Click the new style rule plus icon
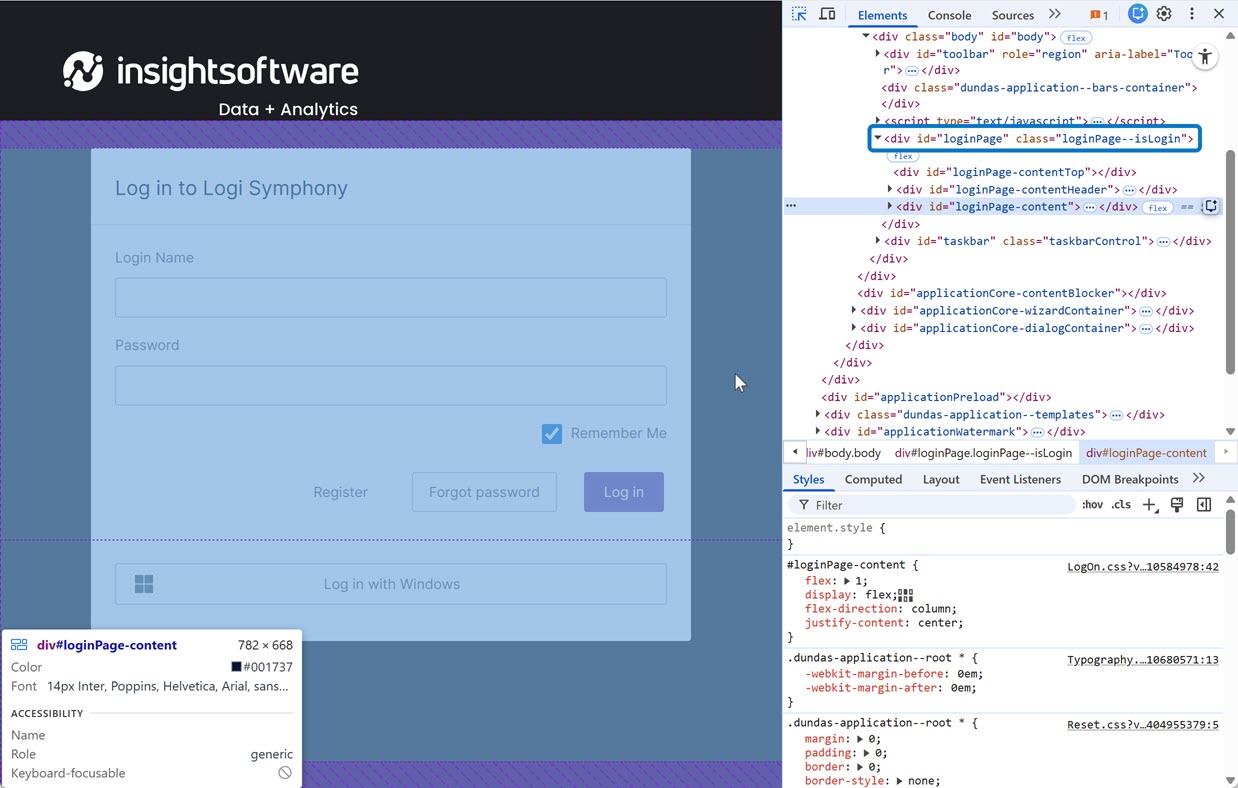Viewport: 1238px width, 788px height. (x=1151, y=505)
